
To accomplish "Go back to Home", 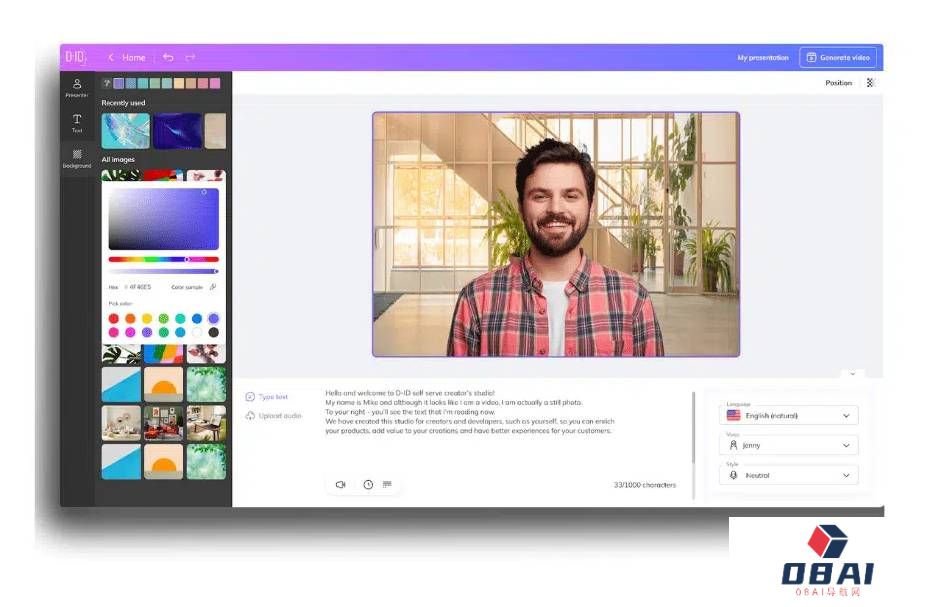I will tap(127, 58).
